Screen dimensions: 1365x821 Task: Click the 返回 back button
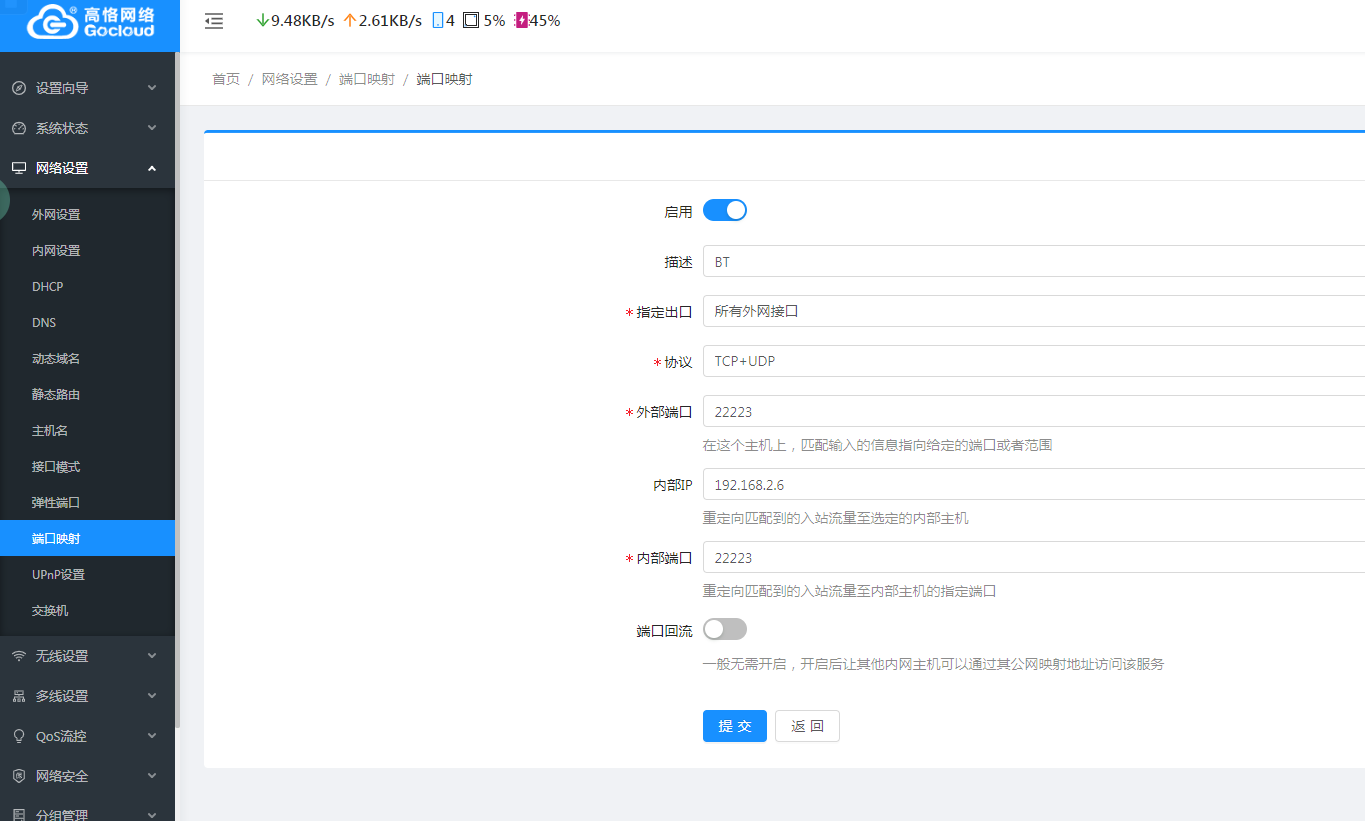click(x=807, y=726)
